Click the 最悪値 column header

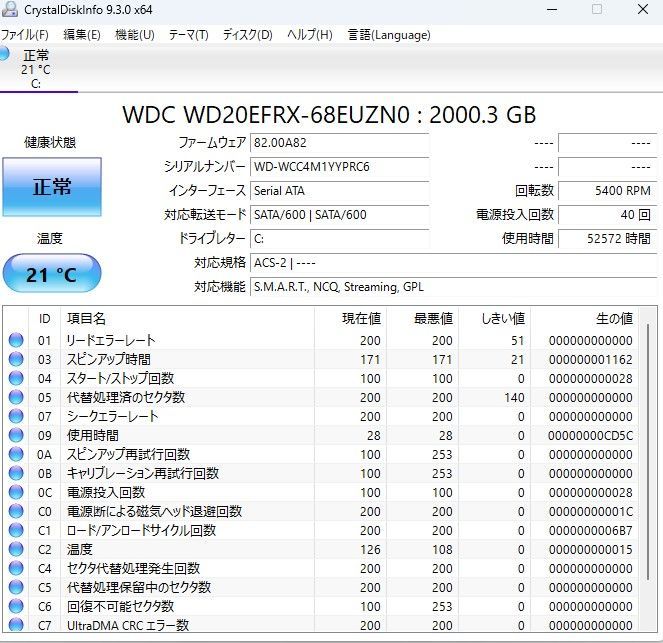point(422,318)
